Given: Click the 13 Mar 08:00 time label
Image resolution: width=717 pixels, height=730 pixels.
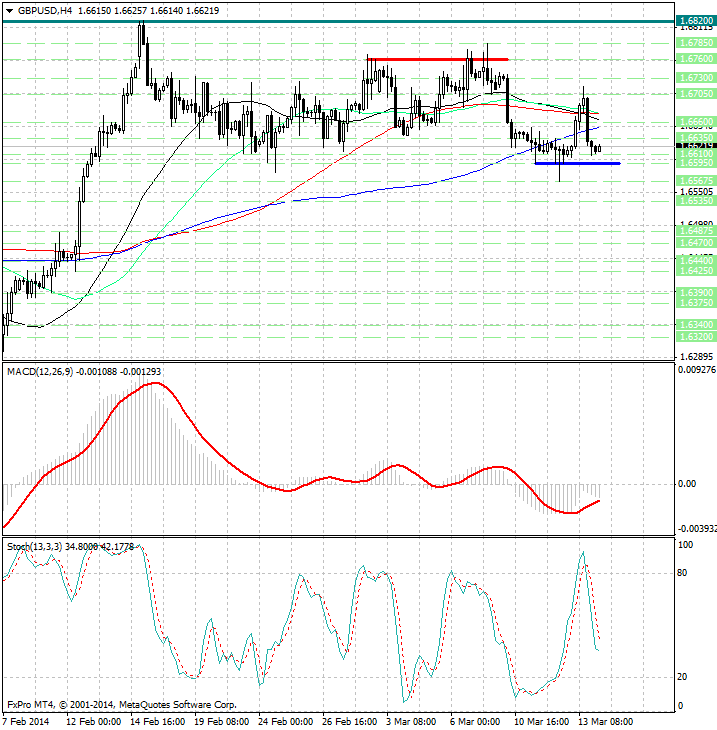Looking at the screenshot, I should [605, 722].
